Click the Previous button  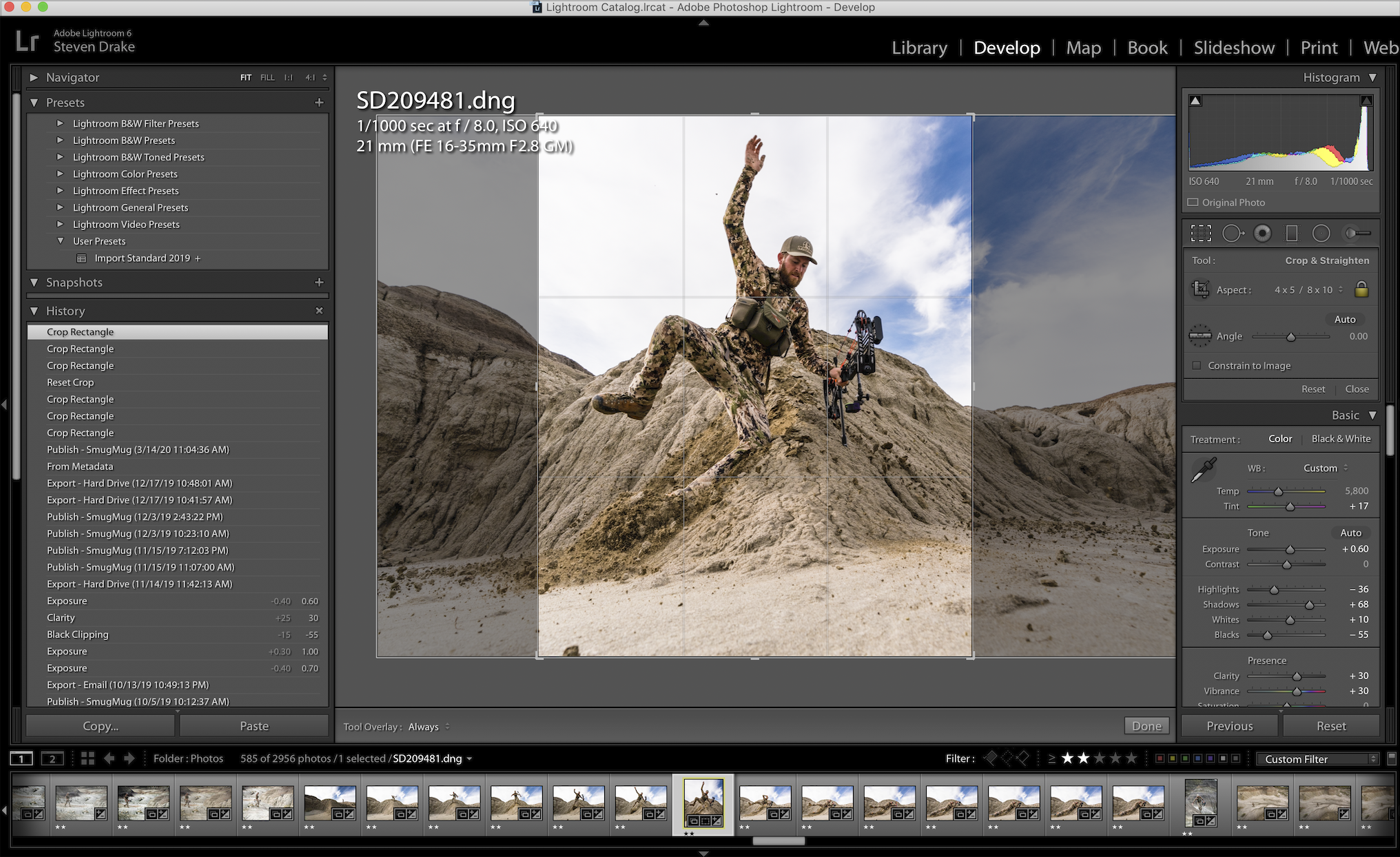tap(1230, 726)
